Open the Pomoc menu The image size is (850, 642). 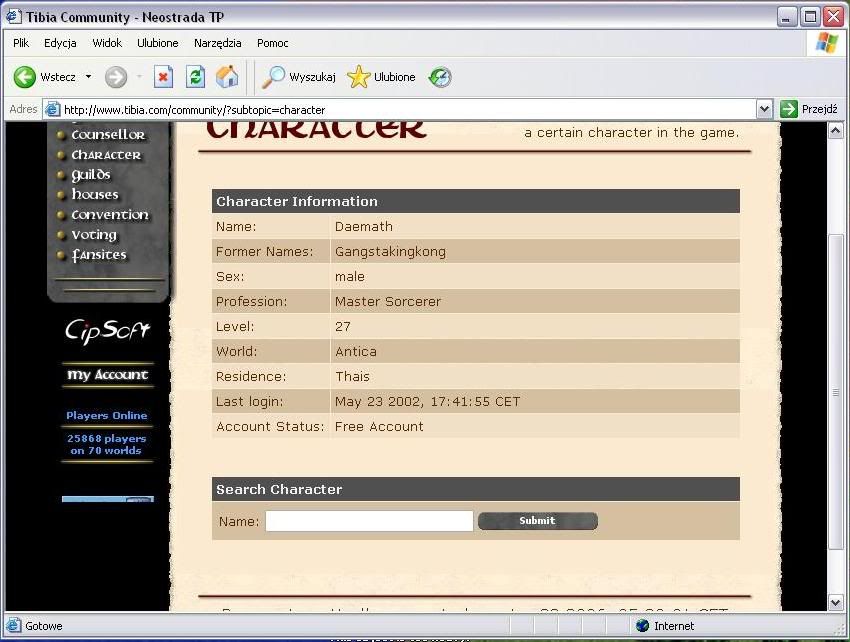pyautogui.click(x=273, y=43)
